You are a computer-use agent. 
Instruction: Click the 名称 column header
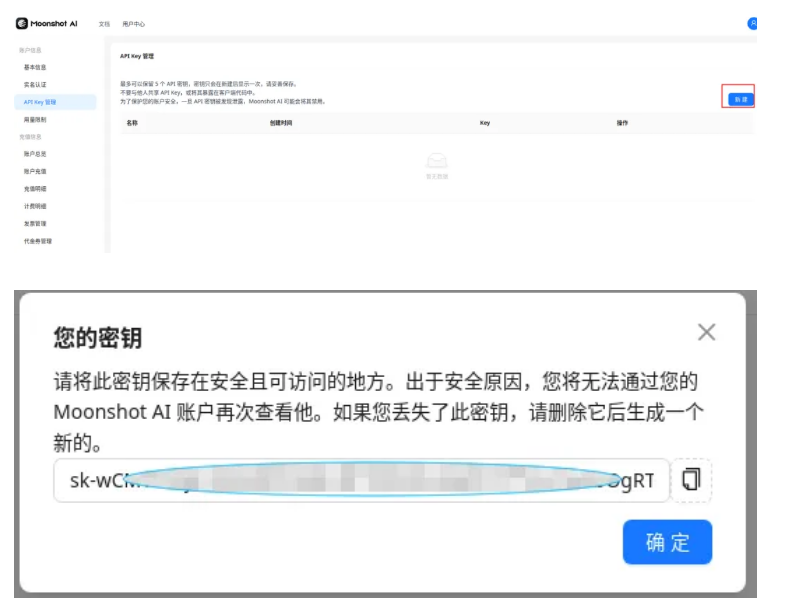[x=132, y=123]
